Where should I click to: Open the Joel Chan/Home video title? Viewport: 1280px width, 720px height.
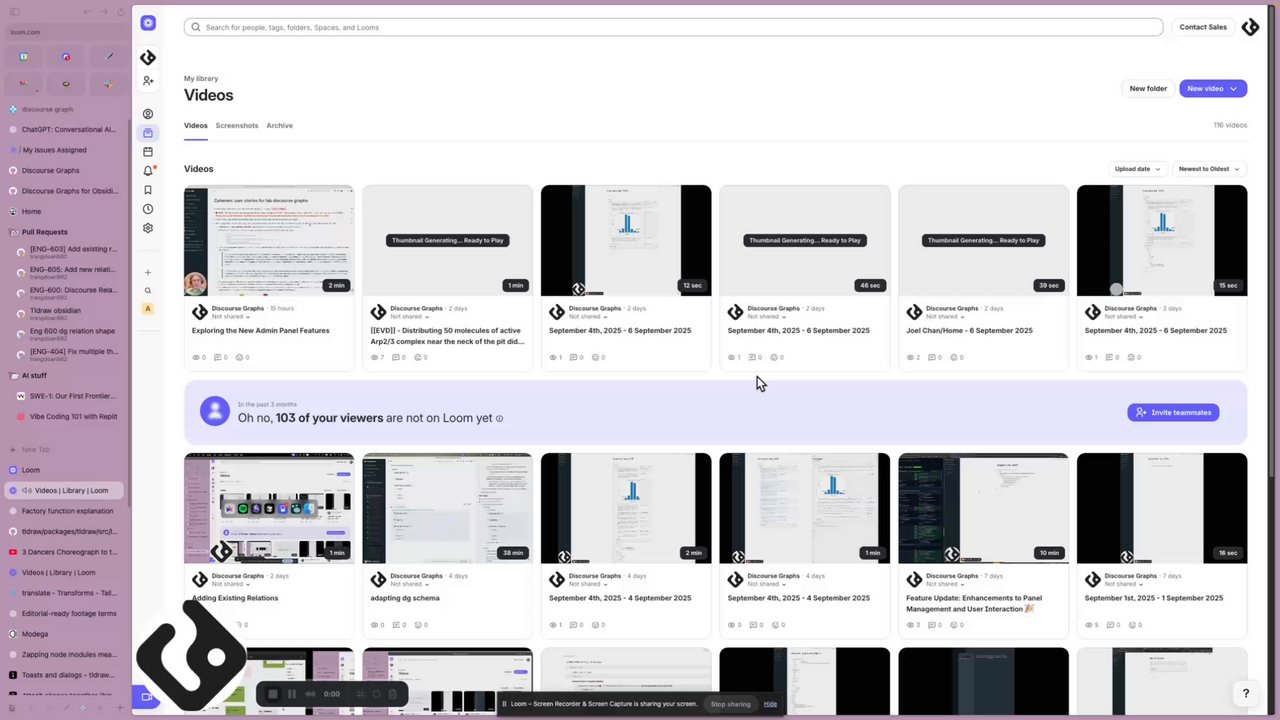969,331
